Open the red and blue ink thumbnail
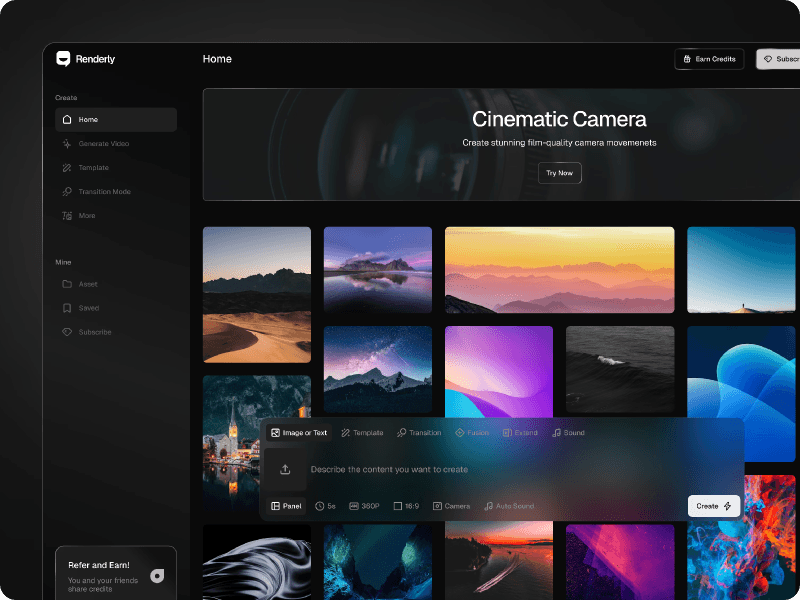 click(x=741, y=538)
